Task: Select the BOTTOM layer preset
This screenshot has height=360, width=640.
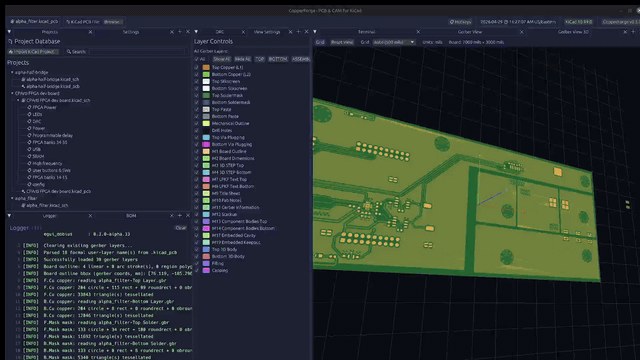Action: click(x=278, y=59)
